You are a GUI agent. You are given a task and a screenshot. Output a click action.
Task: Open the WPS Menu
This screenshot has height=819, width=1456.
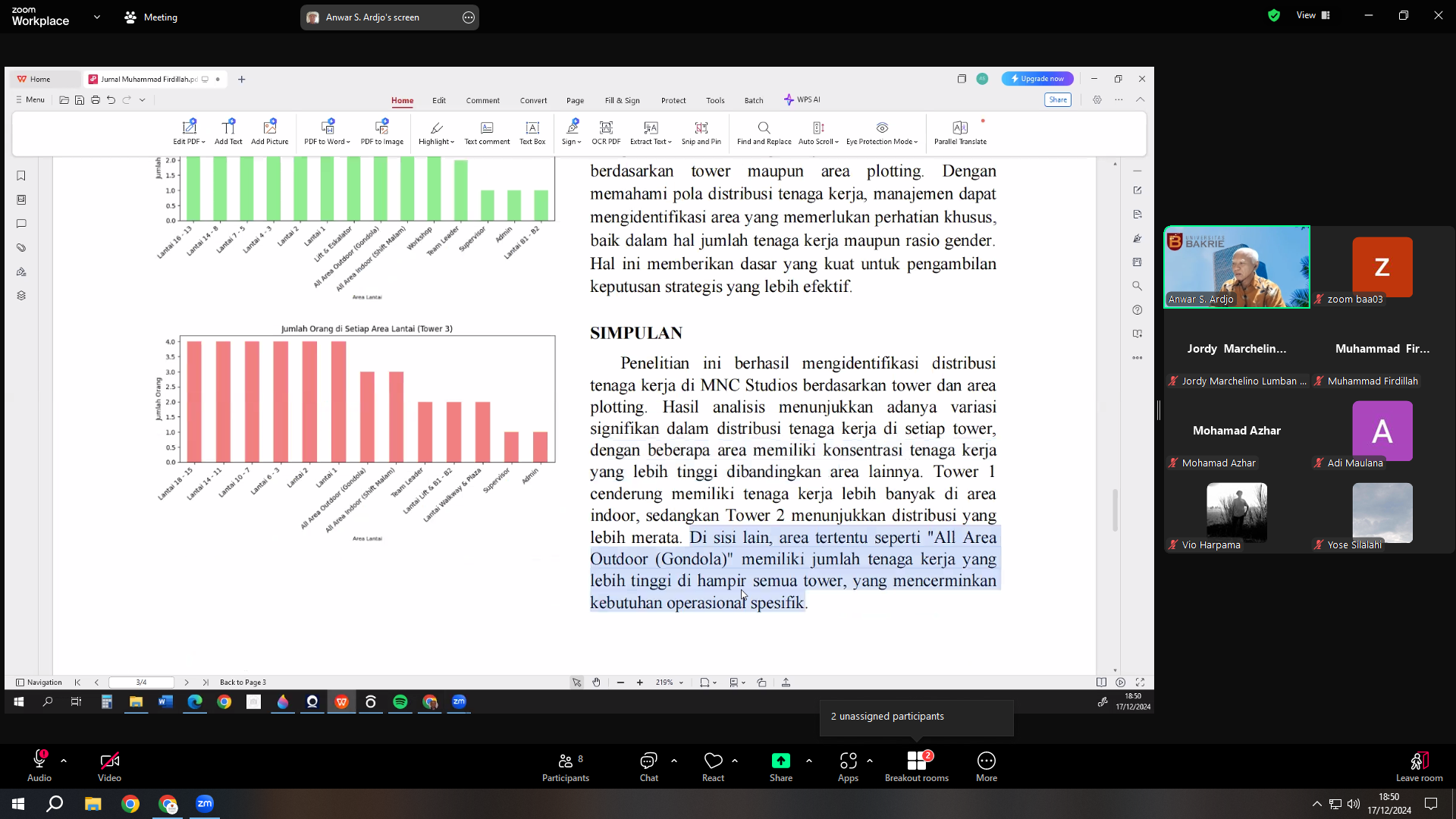pyautogui.click(x=30, y=100)
